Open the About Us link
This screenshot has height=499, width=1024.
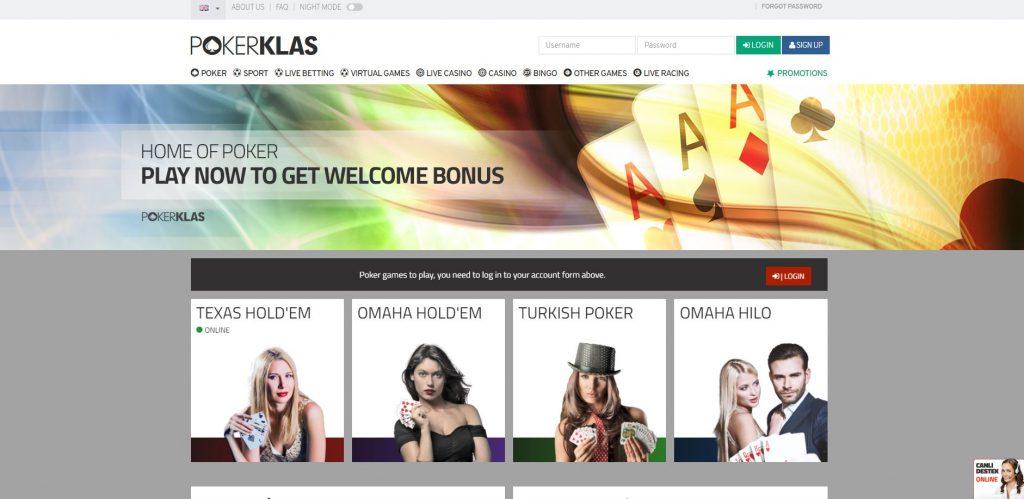(x=248, y=7)
